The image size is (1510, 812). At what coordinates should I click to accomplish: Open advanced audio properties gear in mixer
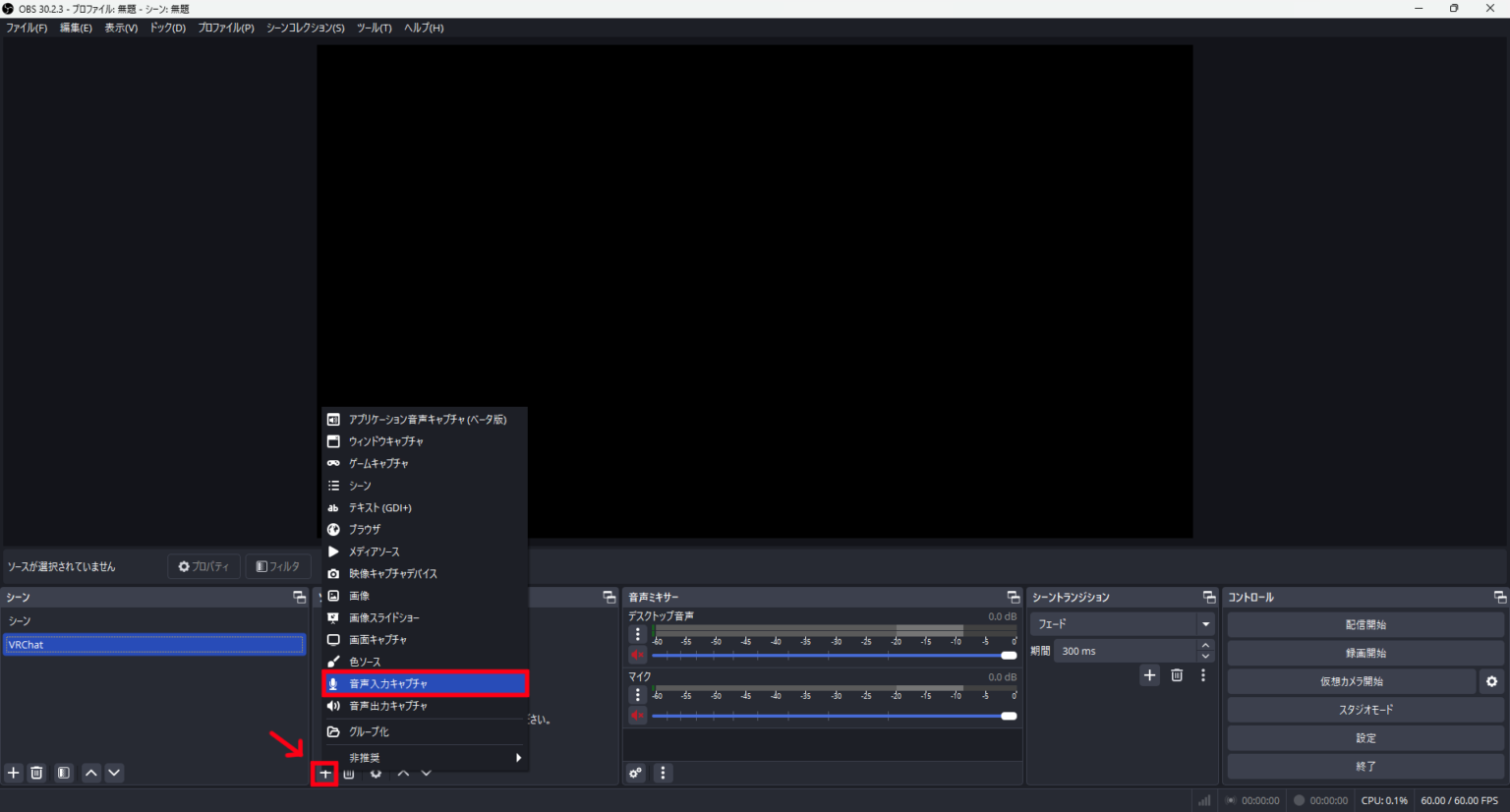click(635, 773)
